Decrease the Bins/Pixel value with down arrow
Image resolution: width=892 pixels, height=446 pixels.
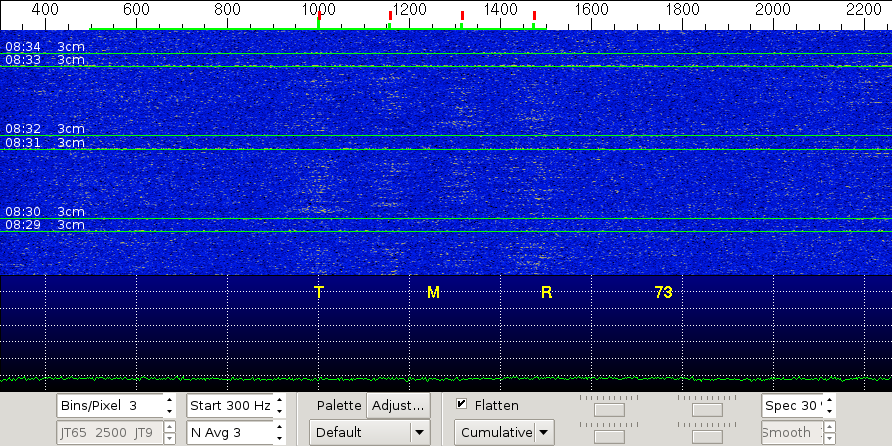(x=169, y=411)
